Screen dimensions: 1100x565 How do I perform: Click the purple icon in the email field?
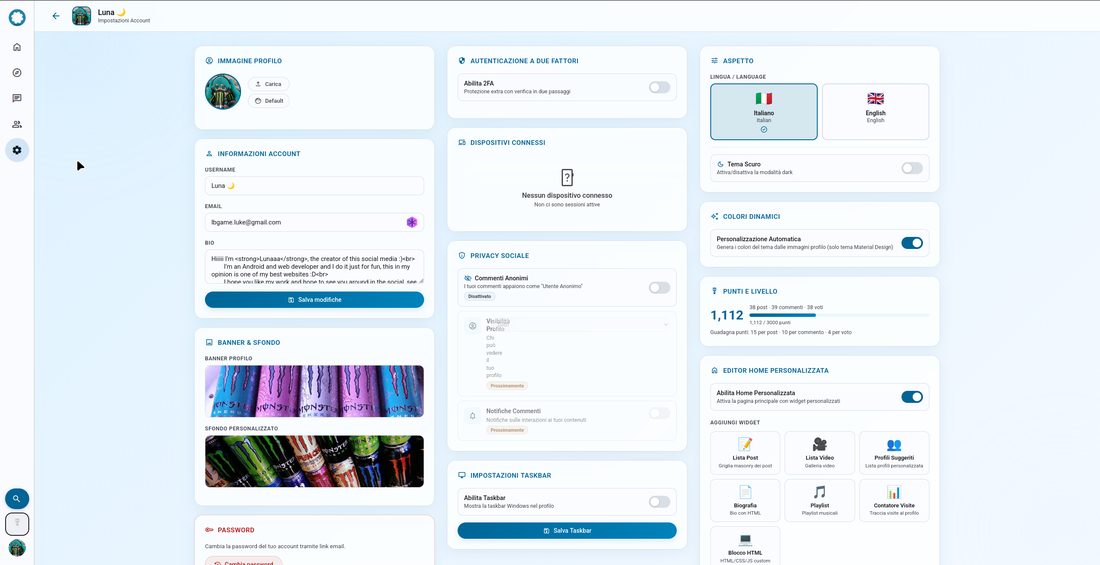click(412, 222)
